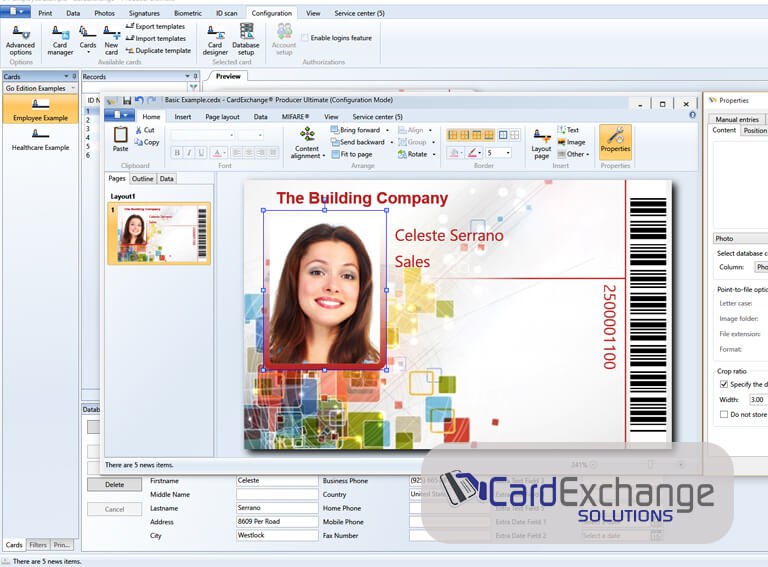The image size is (768, 567).
Task: Click the City field showing Westlock
Action: 277,536
